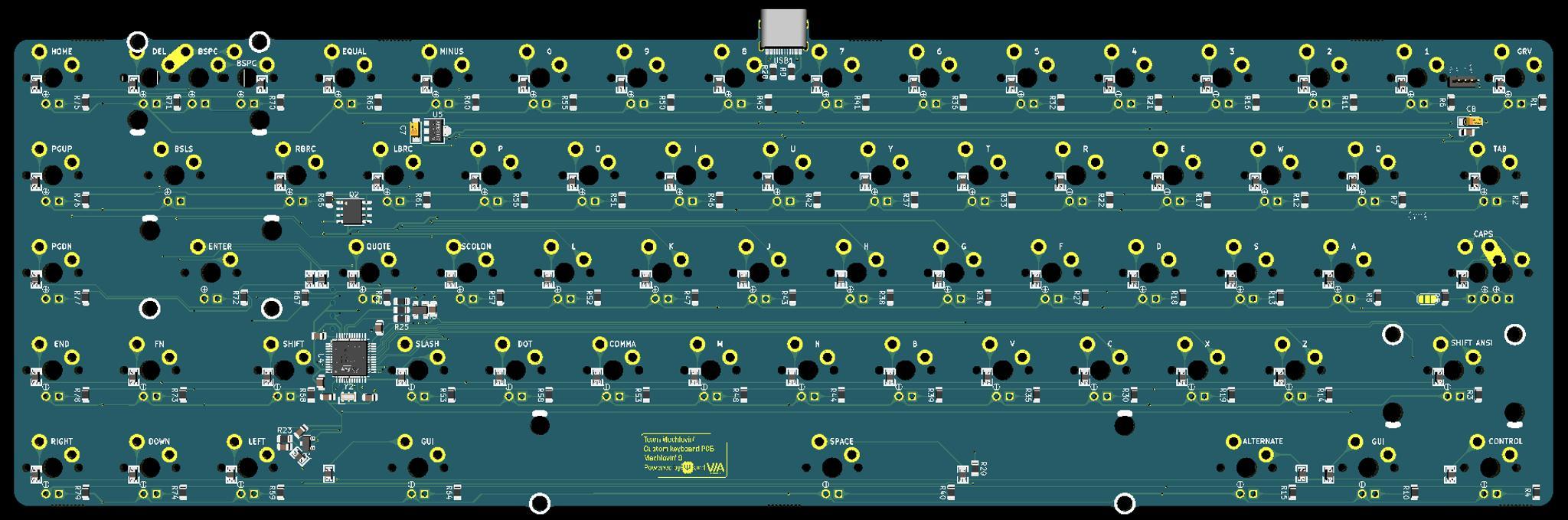
Task: Click the VIA logo on the silkscreen
Action: coord(715,468)
